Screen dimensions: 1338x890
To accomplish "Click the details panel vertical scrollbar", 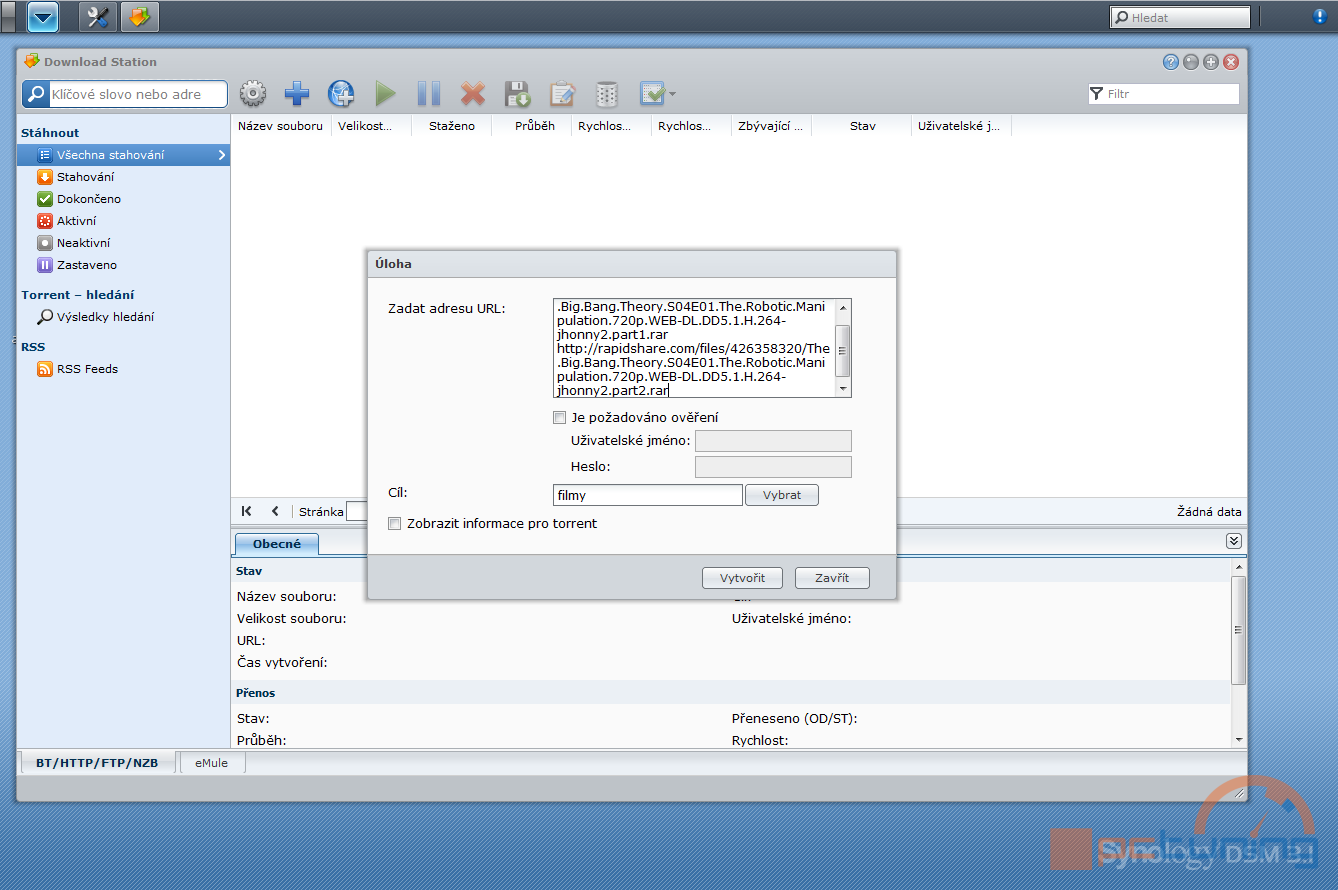I will 1239,630.
